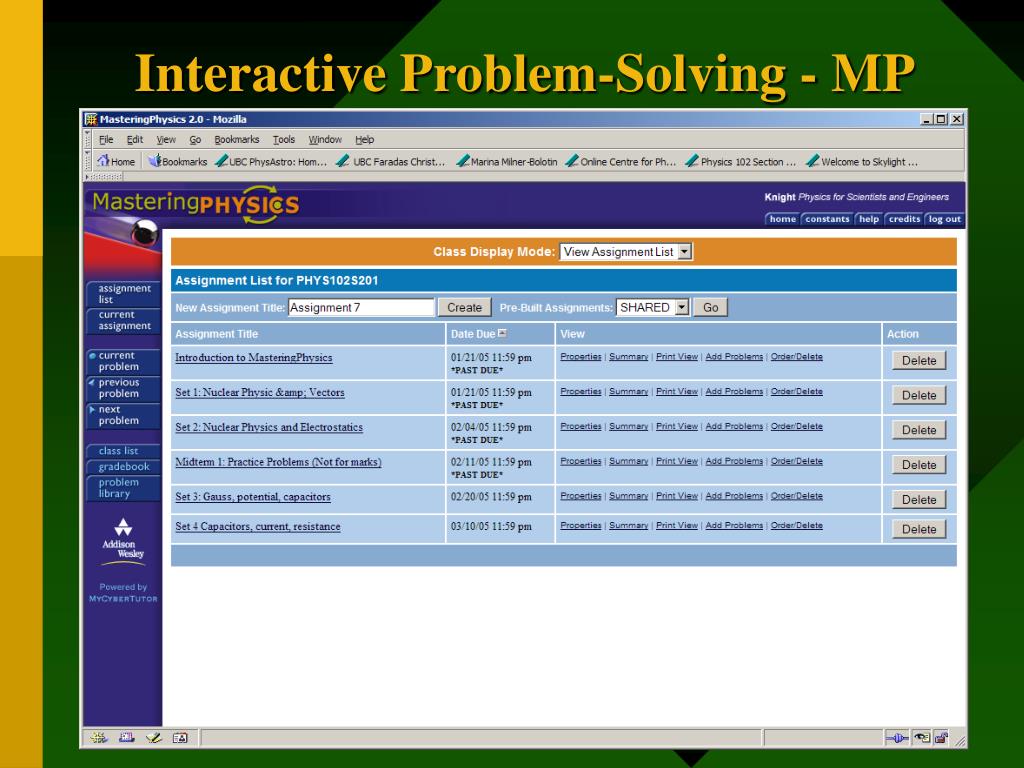1024x768 pixels.
Task: Click problem library sidebar button
Action: click(123, 488)
